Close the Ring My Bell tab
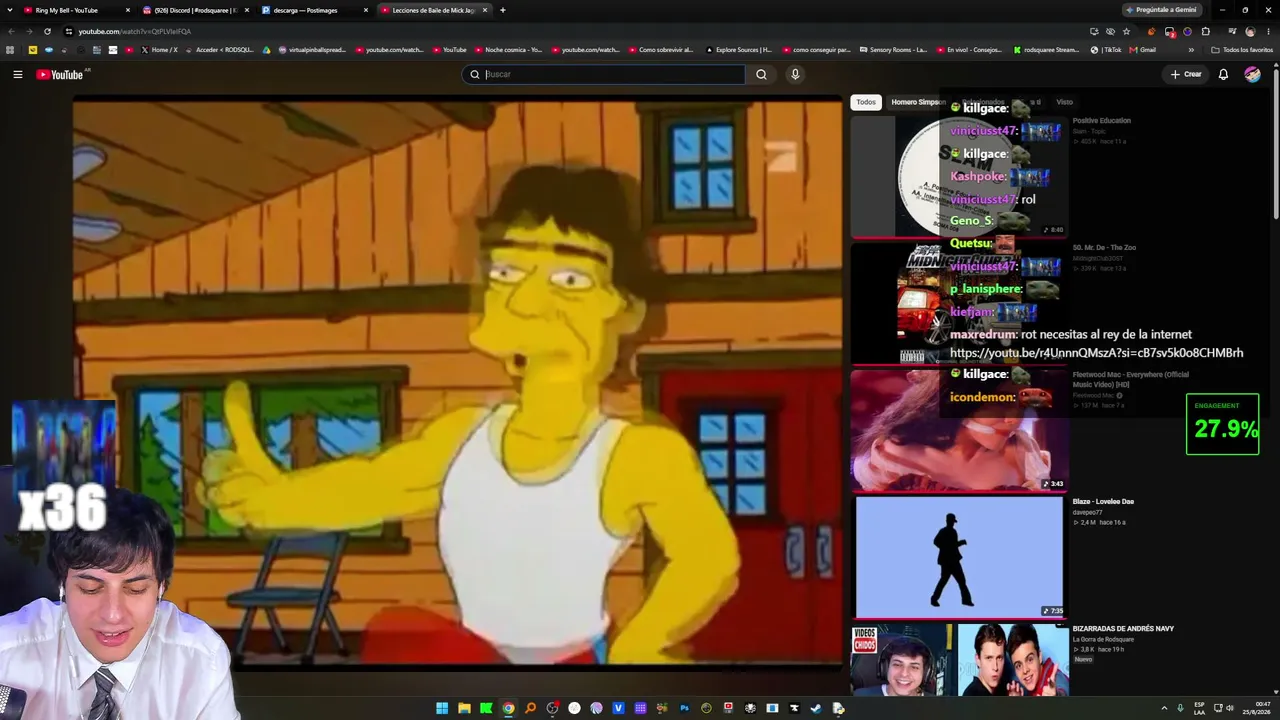Image resolution: width=1280 pixels, height=720 pixels. pos(128,10)
